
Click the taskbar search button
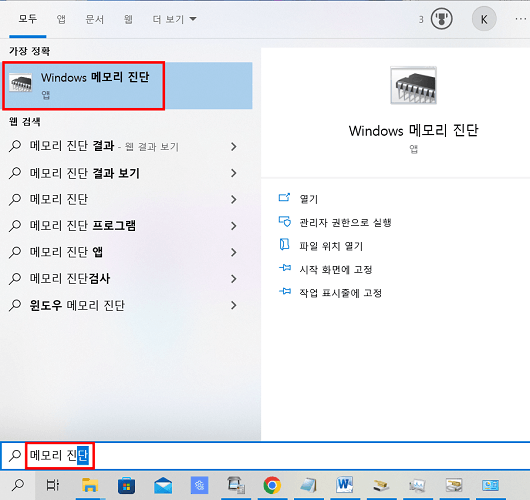click(x=18, y=485)
